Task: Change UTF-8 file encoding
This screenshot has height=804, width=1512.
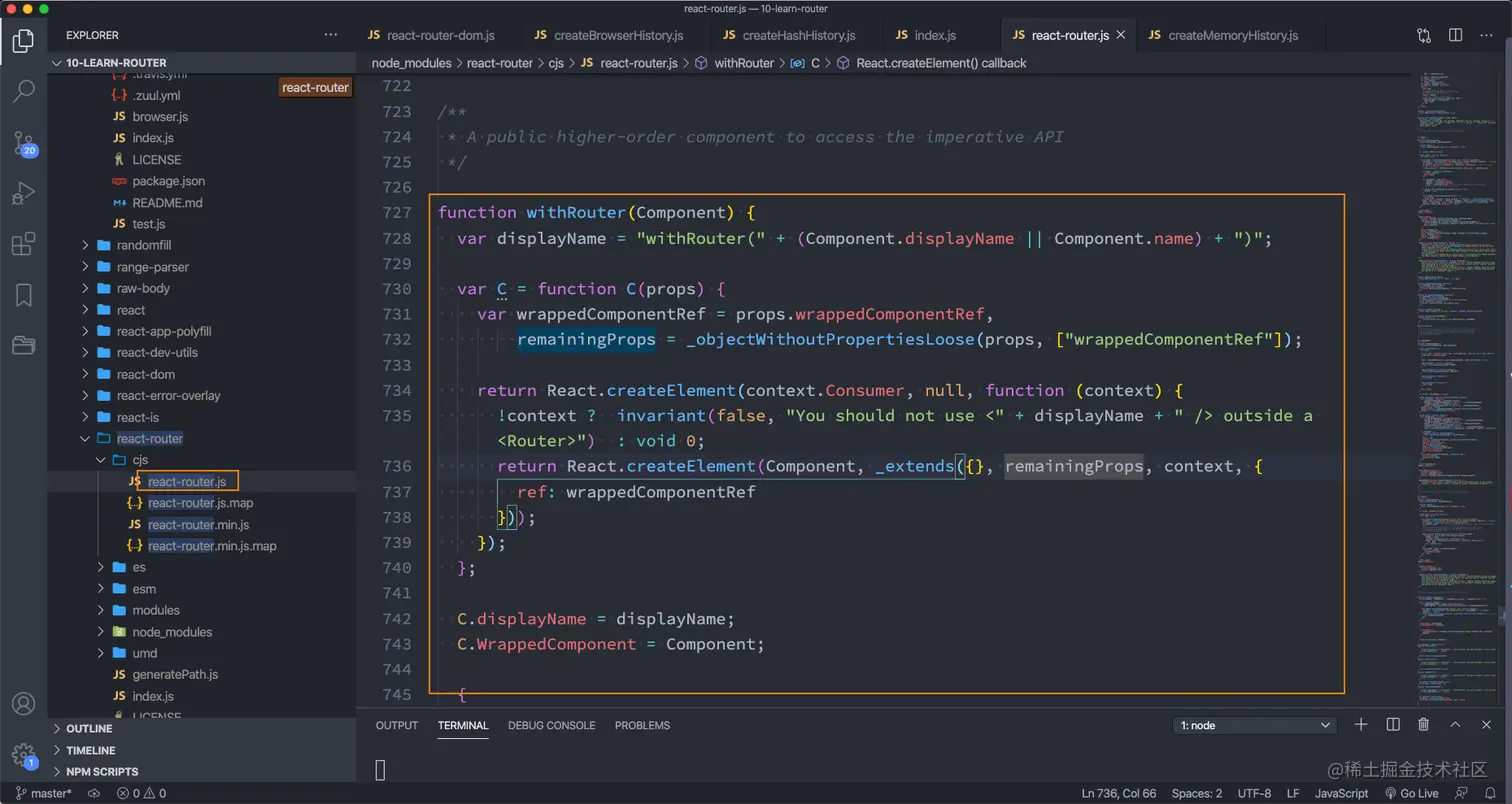Action: [1254, 793]
